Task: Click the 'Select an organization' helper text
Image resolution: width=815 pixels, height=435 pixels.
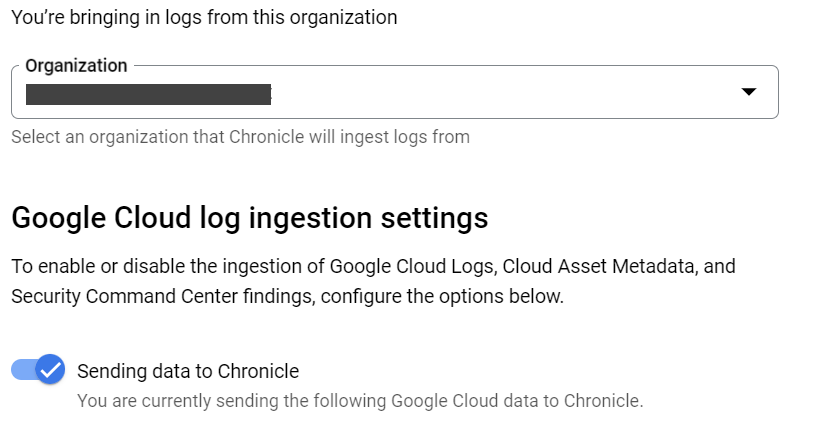Action: pyautogui.click(x=240, y=137)
